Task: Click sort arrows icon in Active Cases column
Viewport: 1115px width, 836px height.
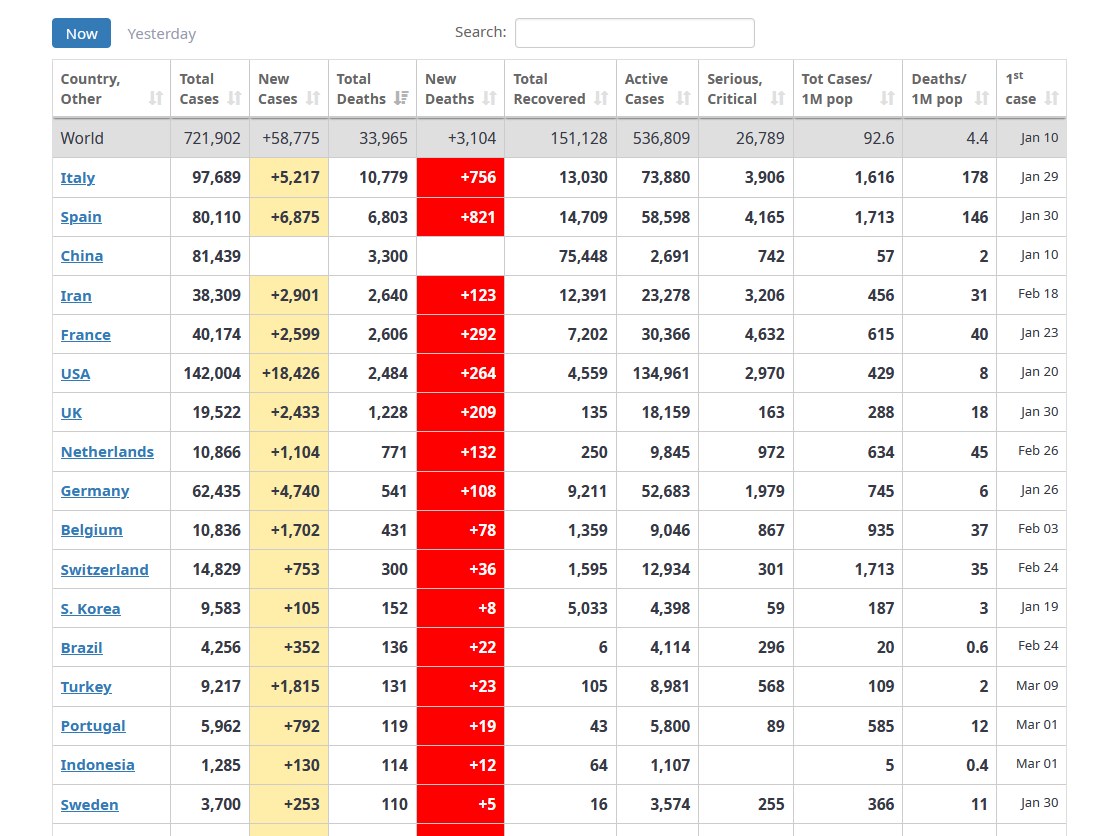Action: click(x=683, y=98)
